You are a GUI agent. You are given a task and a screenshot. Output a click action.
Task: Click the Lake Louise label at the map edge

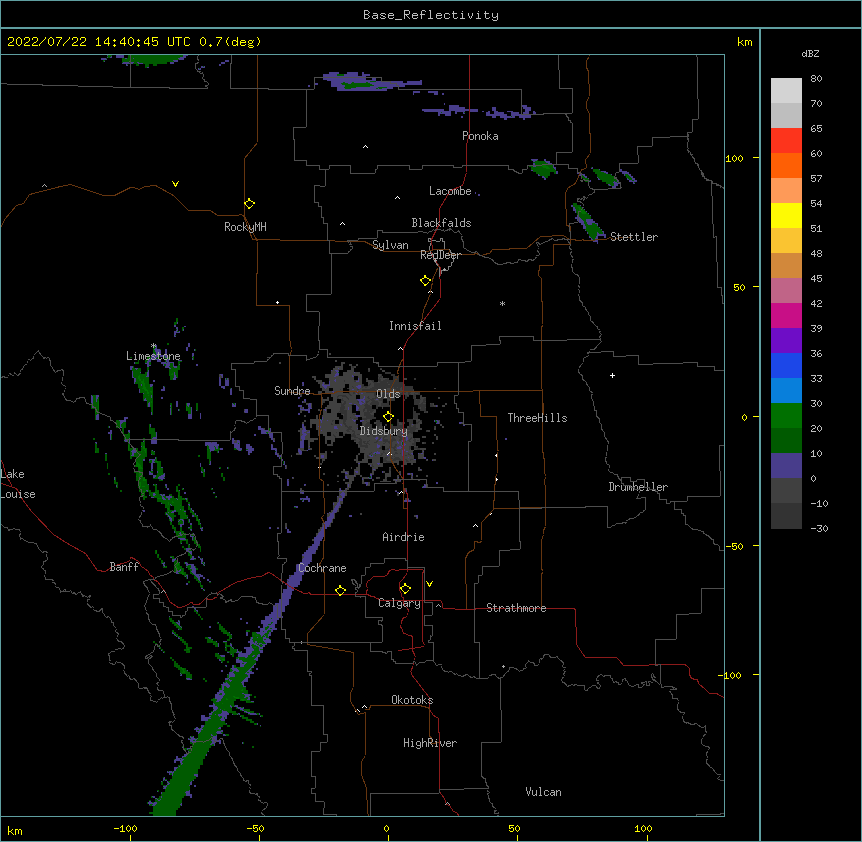click(18, 484)
